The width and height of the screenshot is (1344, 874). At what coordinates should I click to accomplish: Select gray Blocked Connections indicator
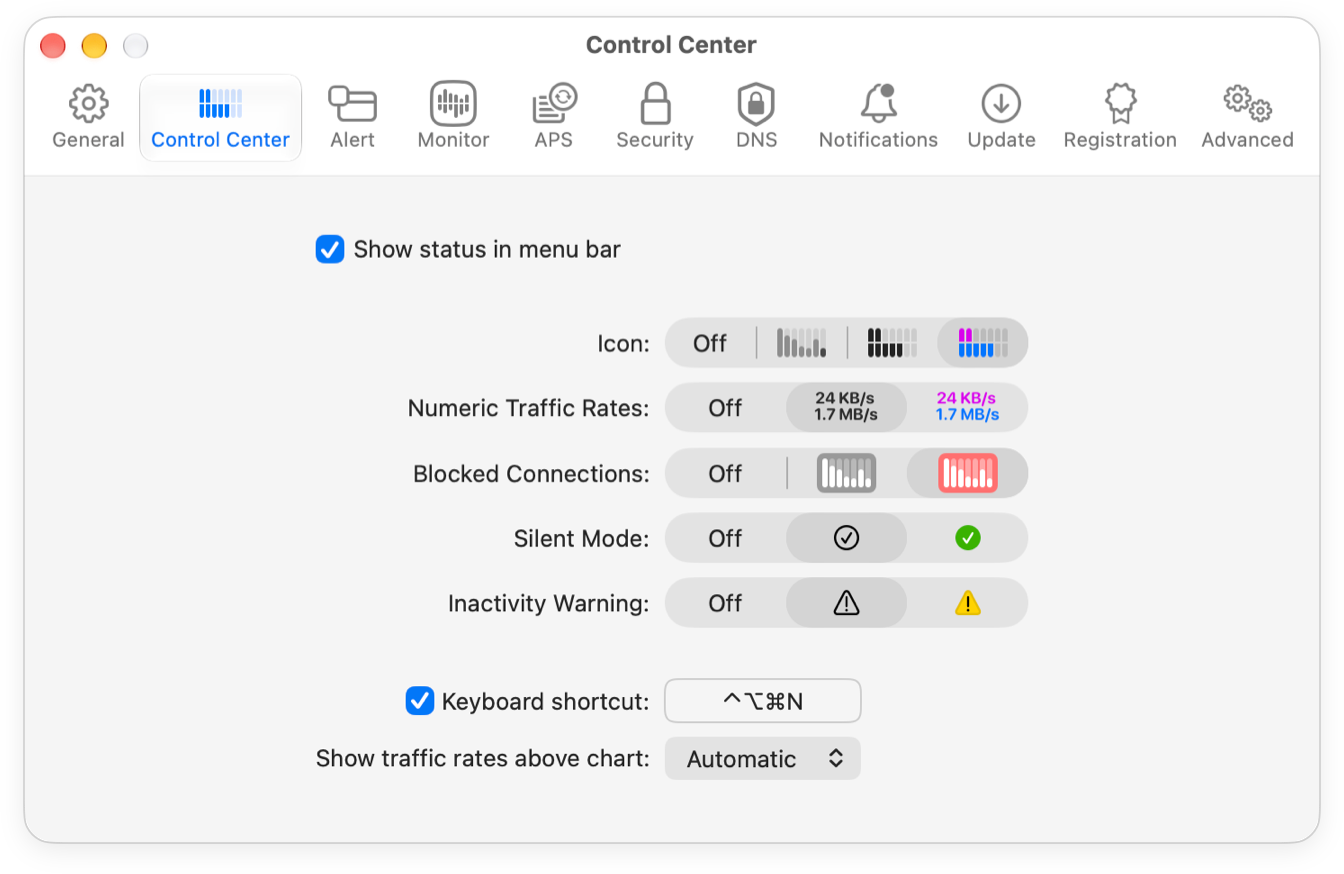point(846,473)
